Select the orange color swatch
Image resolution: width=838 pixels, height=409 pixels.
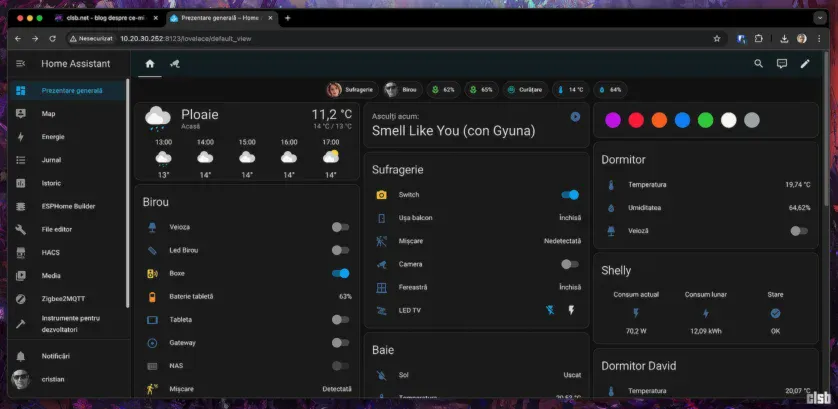pos(659,120)
